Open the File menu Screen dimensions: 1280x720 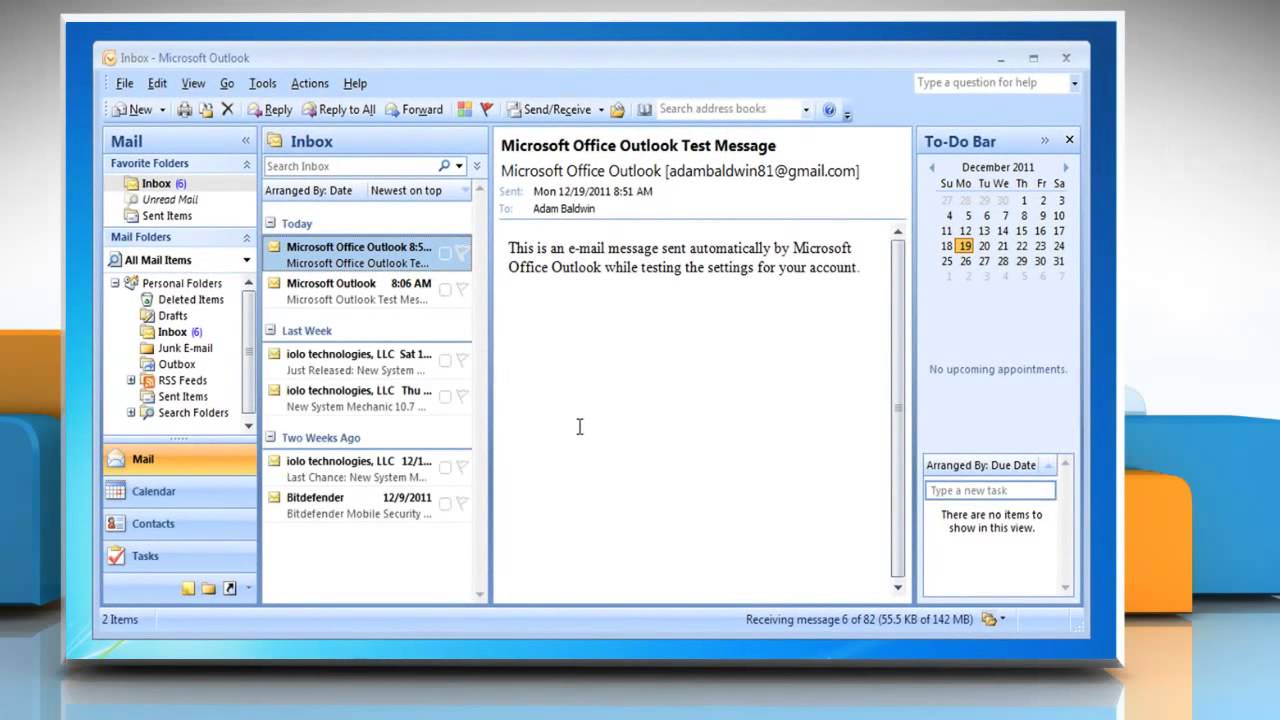tap(124, 84)
